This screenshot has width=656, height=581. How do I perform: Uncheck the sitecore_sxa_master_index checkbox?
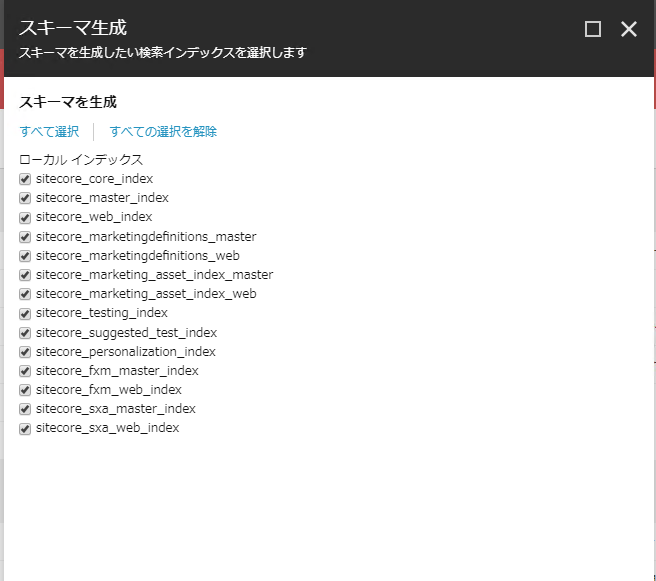click(x=26, y=409)
